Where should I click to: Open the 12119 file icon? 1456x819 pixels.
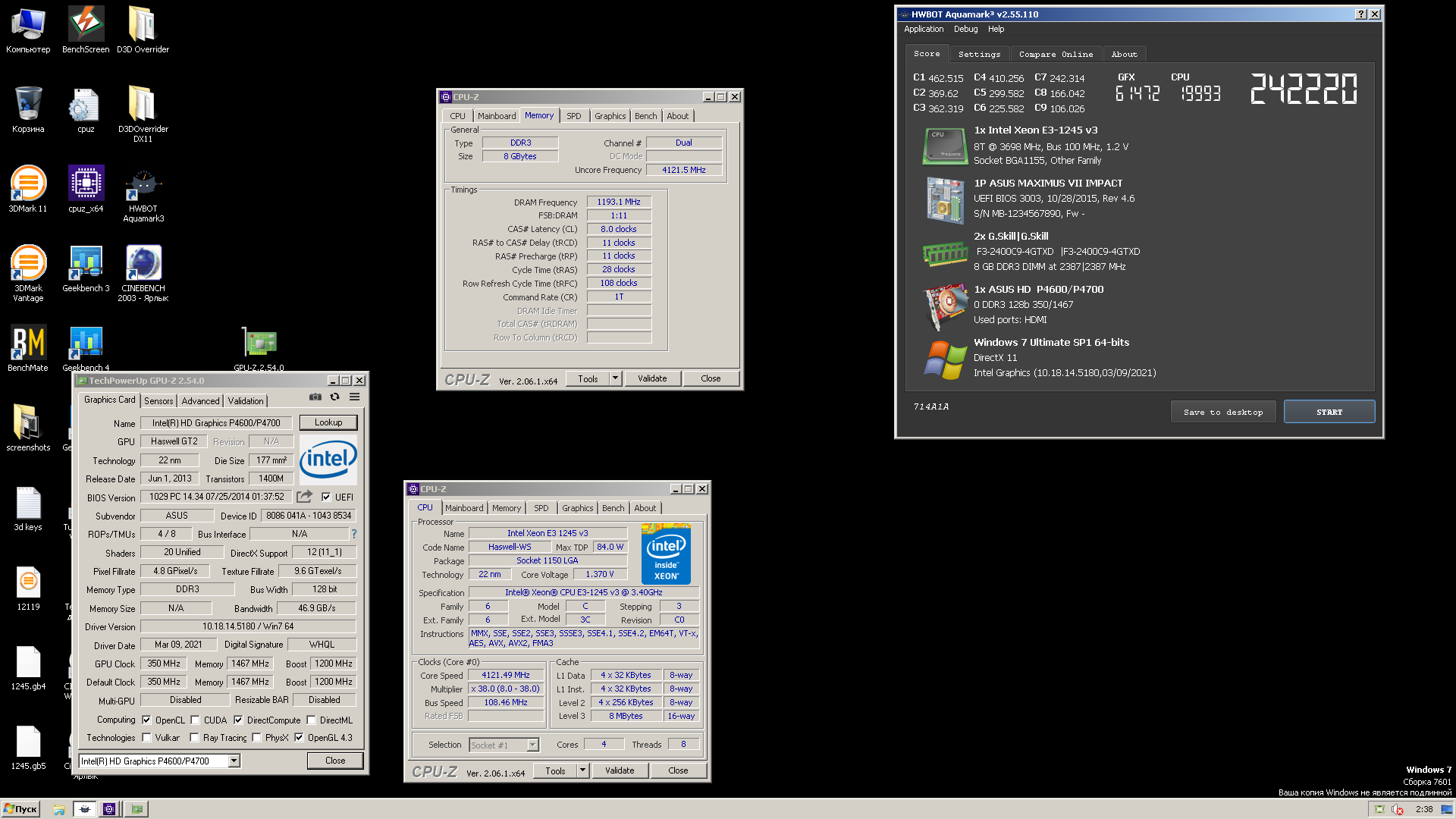click(28, 588)
